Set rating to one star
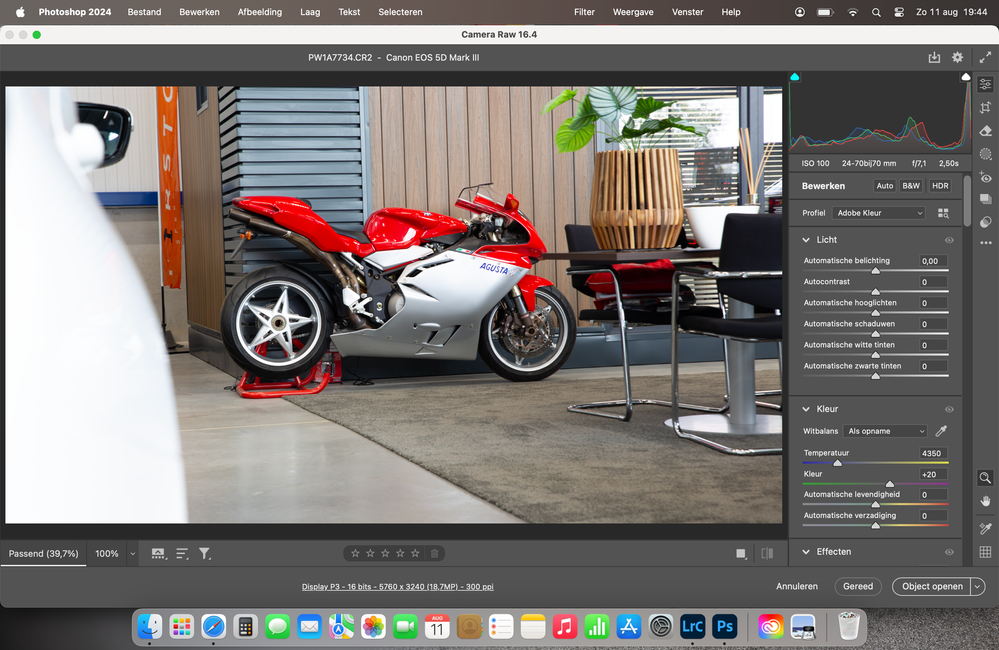This screenshot has height=650, width=999. click(x=356, y=553)
